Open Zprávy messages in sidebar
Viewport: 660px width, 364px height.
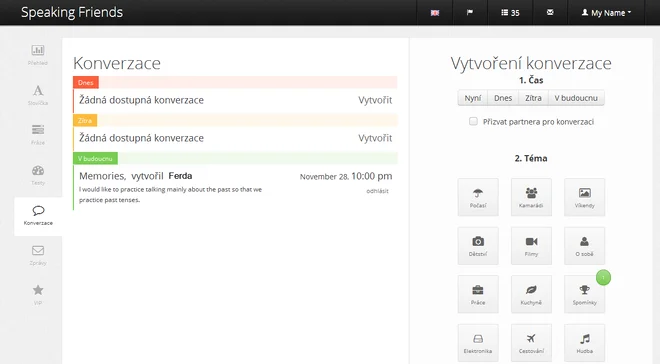[x=38, y=255]
